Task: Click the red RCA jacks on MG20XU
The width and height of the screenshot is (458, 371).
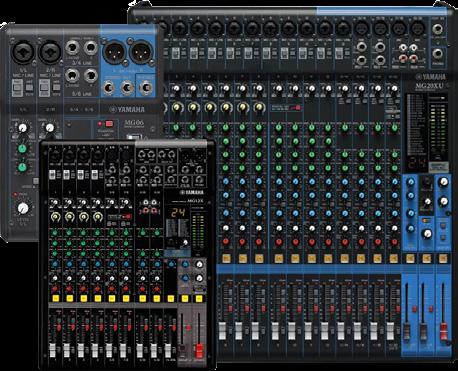Action: tap(409, 59)
